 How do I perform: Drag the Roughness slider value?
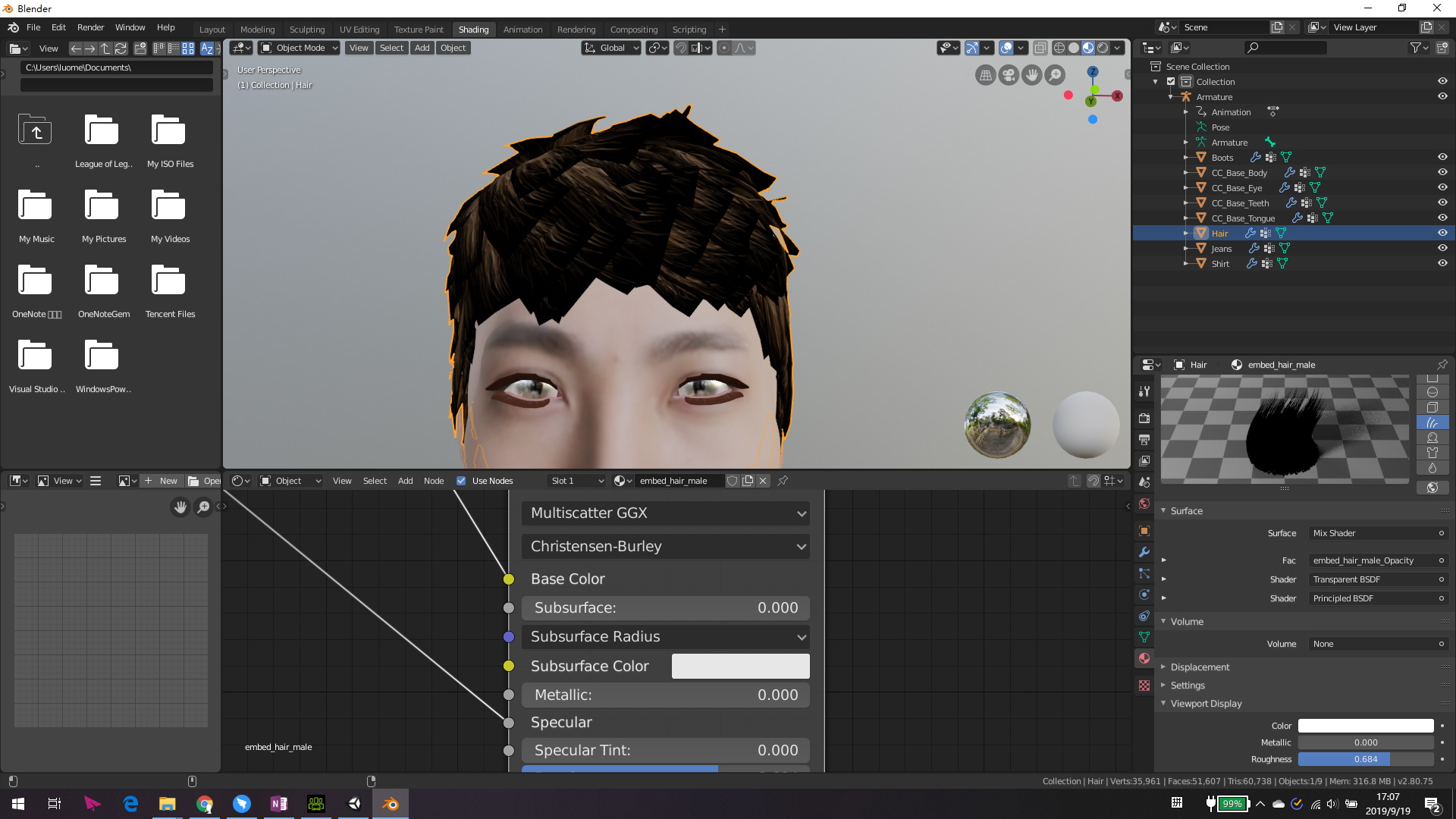click(1365, 759)
